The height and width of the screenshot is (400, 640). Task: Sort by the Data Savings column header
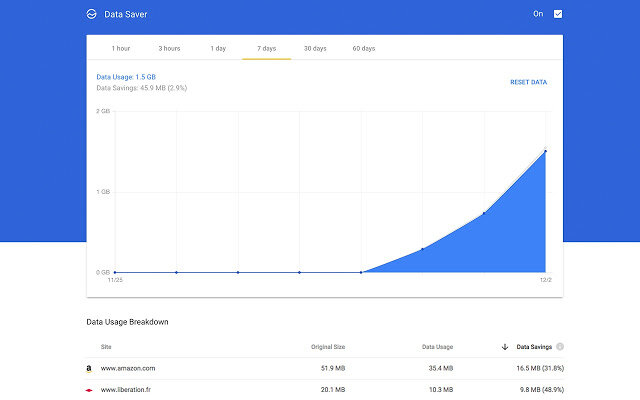[532, 347]
